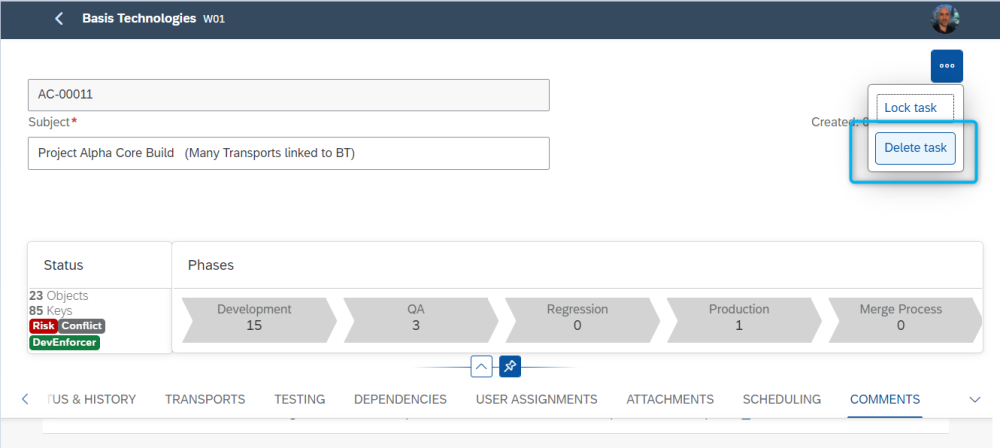This screenshot has height=448, width=1000.
Task: Open the User Assignments tab
Action: pyautogui.click(x=536, y=399)
